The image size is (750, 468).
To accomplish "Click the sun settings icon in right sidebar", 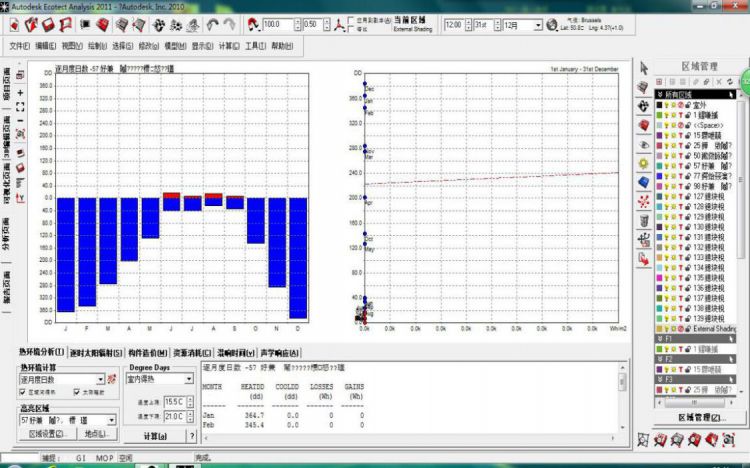I will tap(645, 163).
